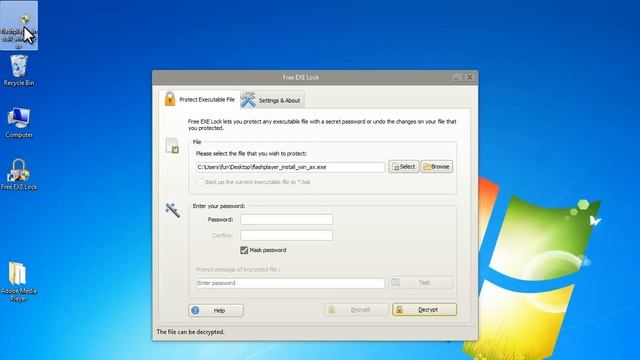Click the status text 'The file can be decrypted.'
The image size is (640, 360).
[x=190, y=332]
